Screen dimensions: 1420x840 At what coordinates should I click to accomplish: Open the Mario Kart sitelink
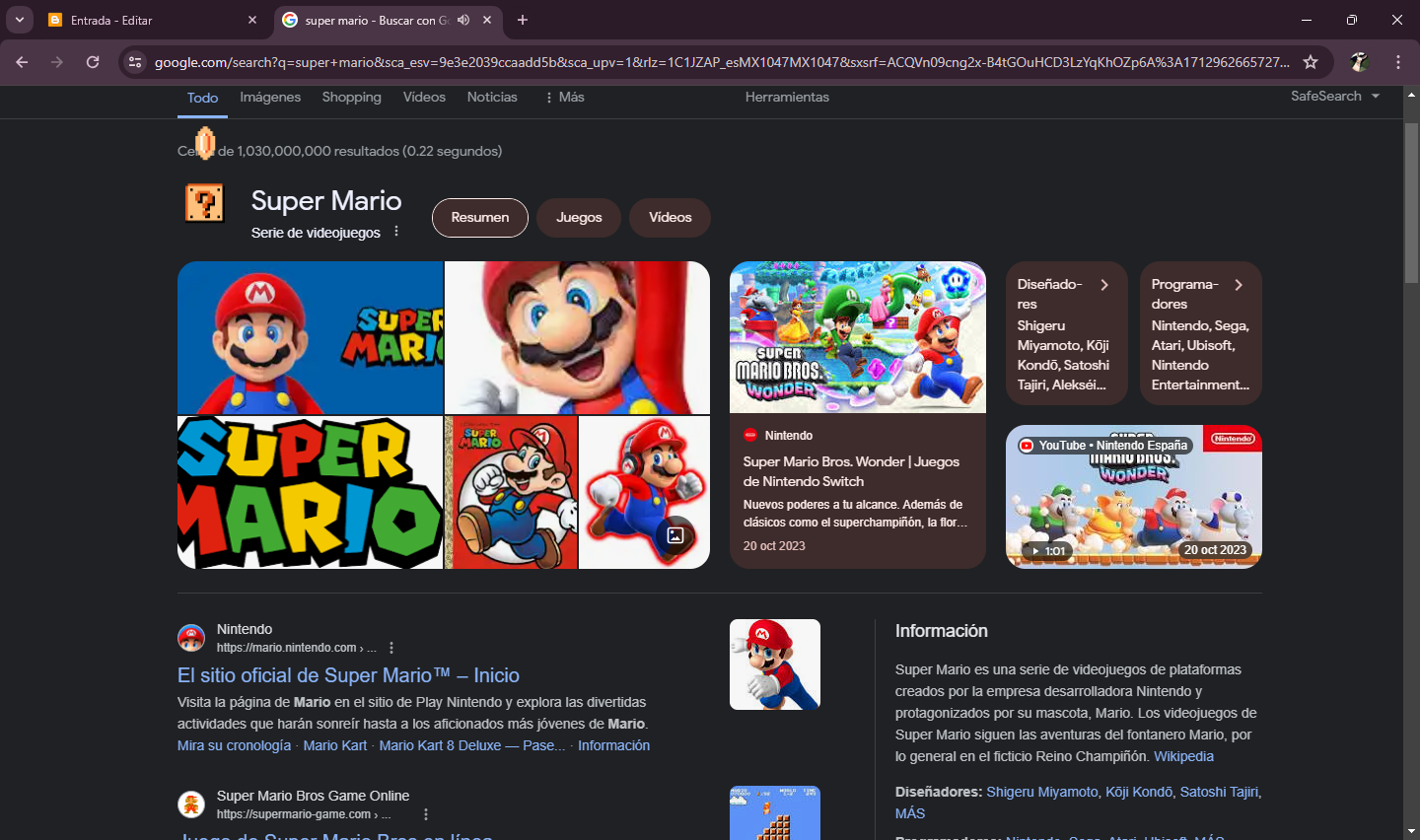(x=334, y=745)
